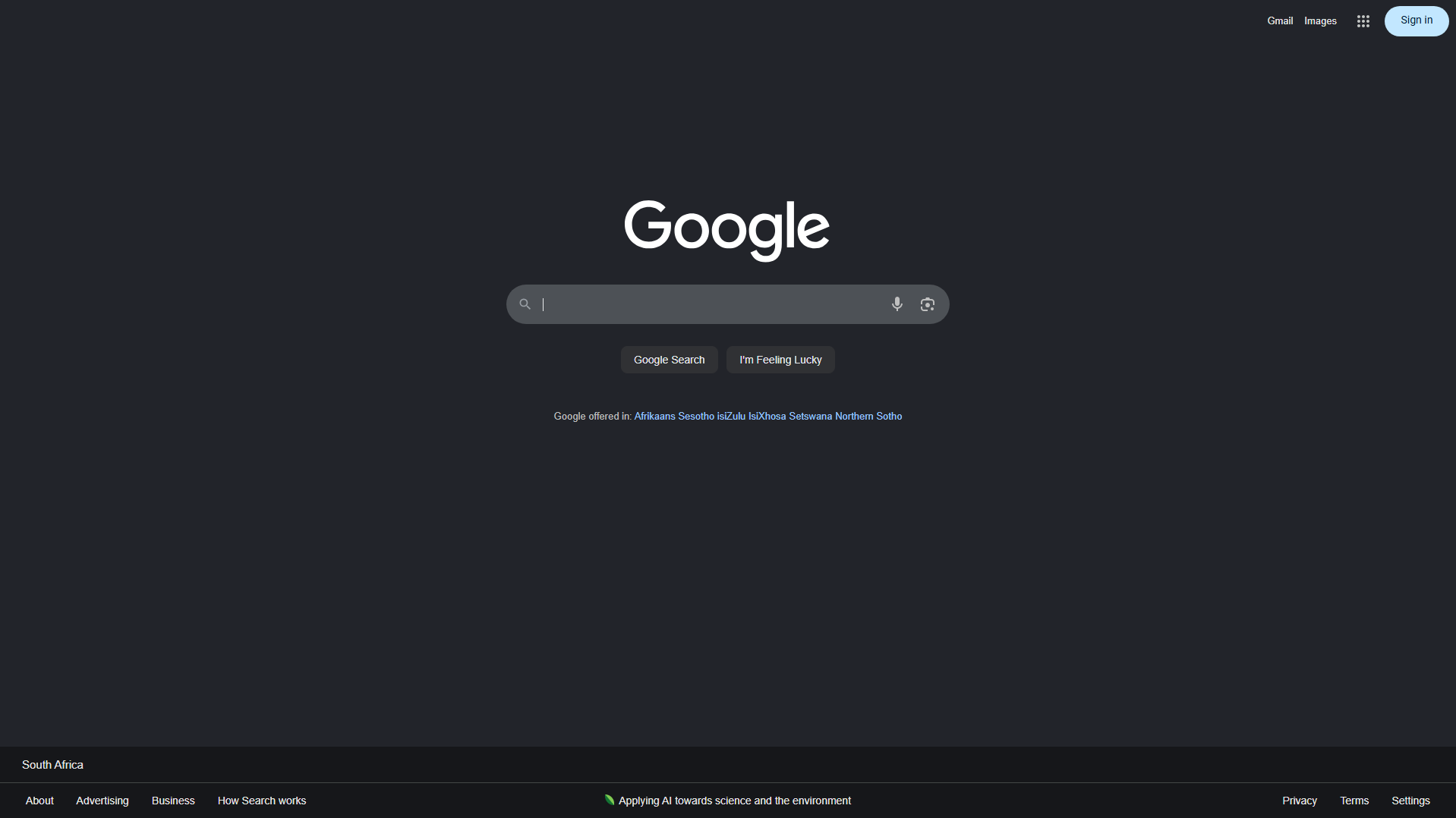1456x818 pixels.
Task: Switch Google to Setswana
Action: 810,416
